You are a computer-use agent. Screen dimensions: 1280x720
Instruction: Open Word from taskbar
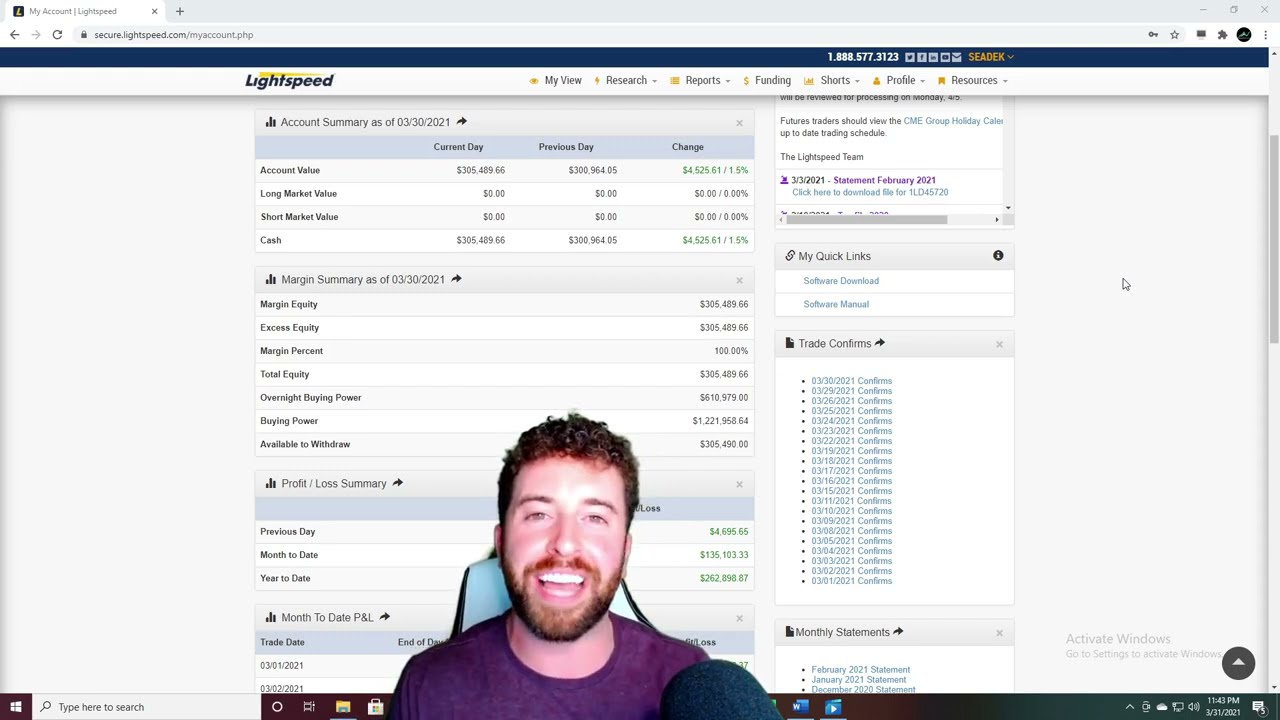click(x=800, y=707)
